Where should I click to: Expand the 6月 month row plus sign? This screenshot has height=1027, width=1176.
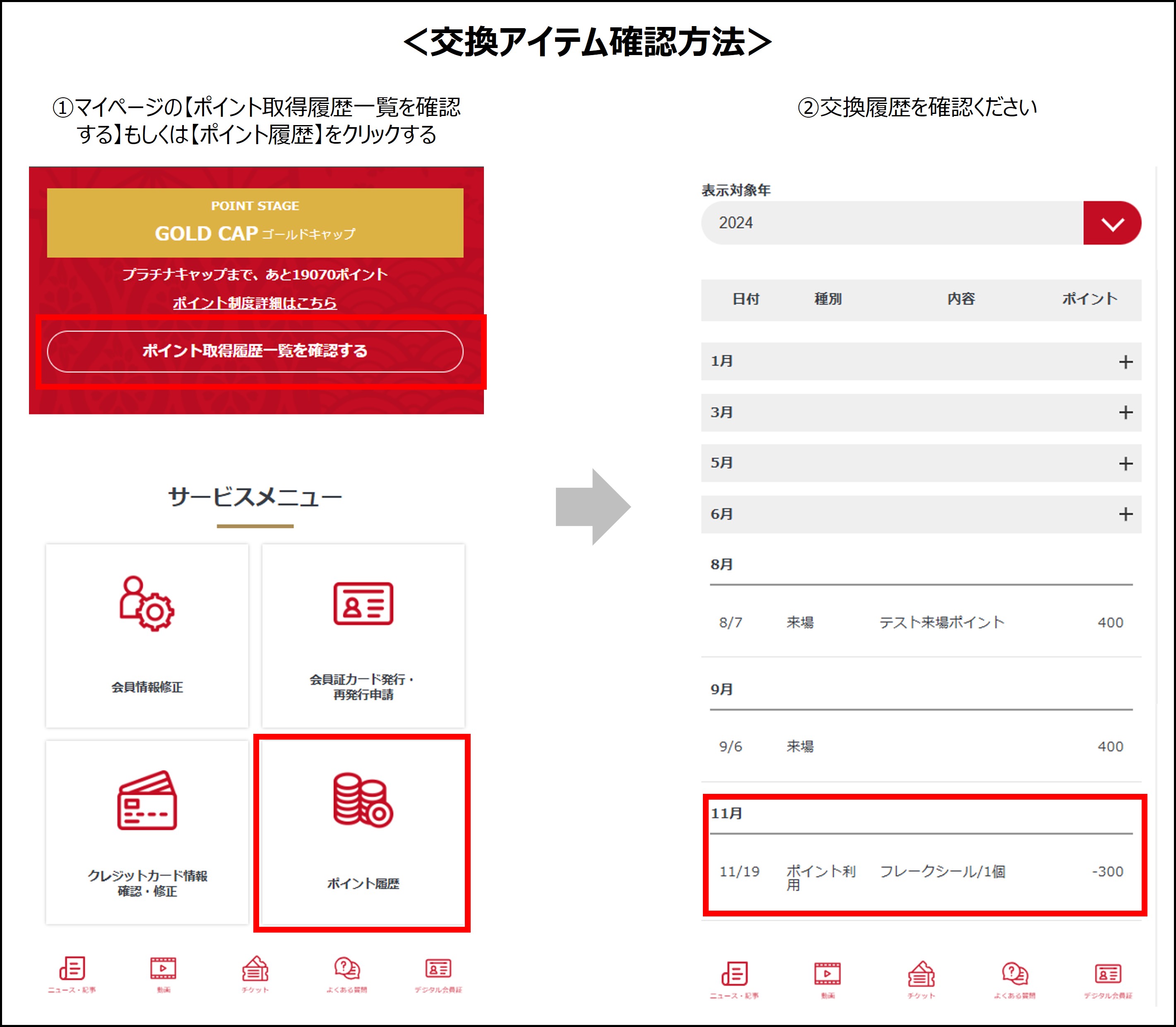pyautogui.click(x=1125, y=514)
